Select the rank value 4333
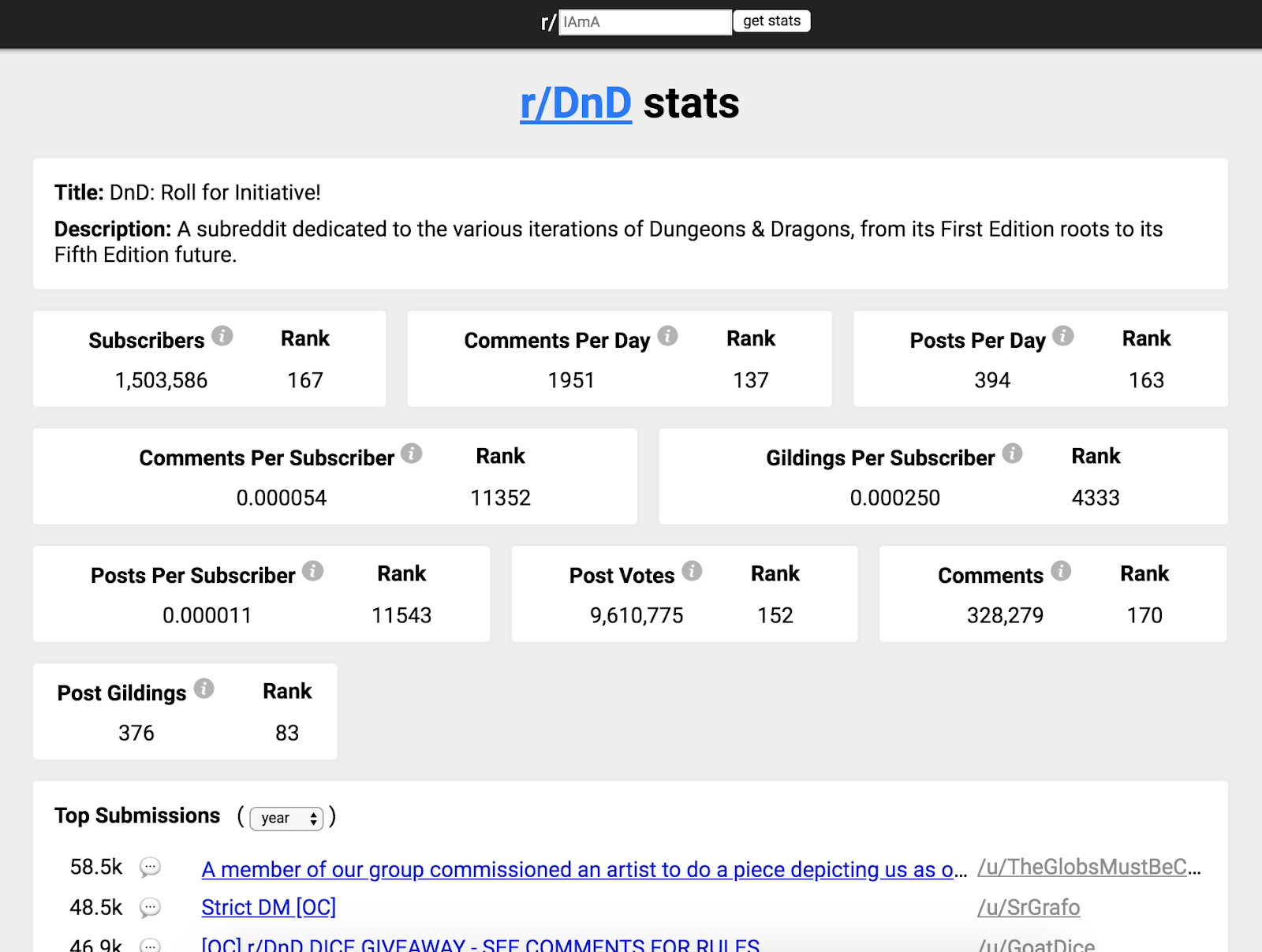The height and width of the screenshot is (952, 1262). pos(1096,498)
